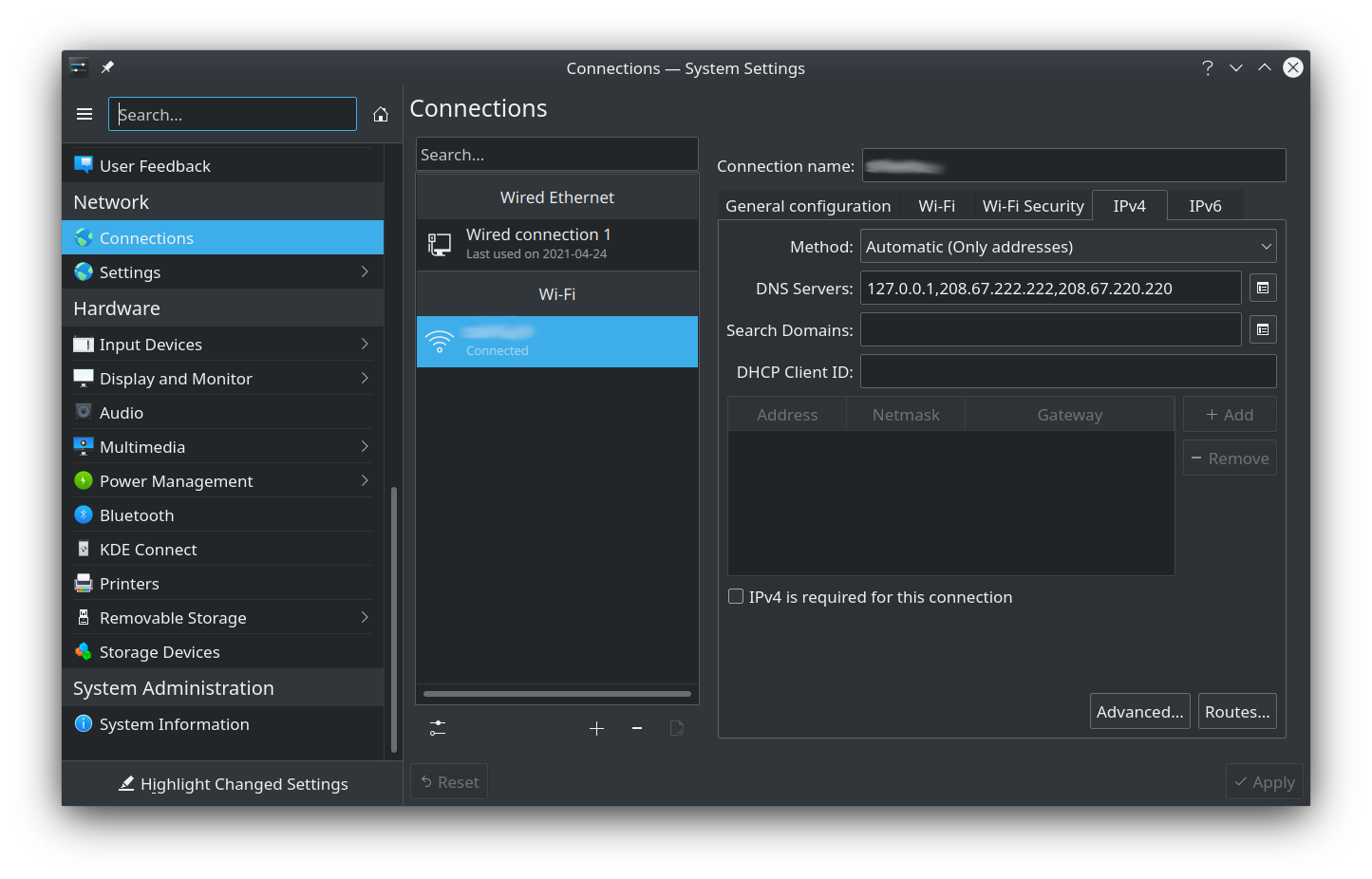The height and width of the screenshot is (879, 1372).
Task: Open the Search Domains list editor icon
Action: coord(1262,329)
